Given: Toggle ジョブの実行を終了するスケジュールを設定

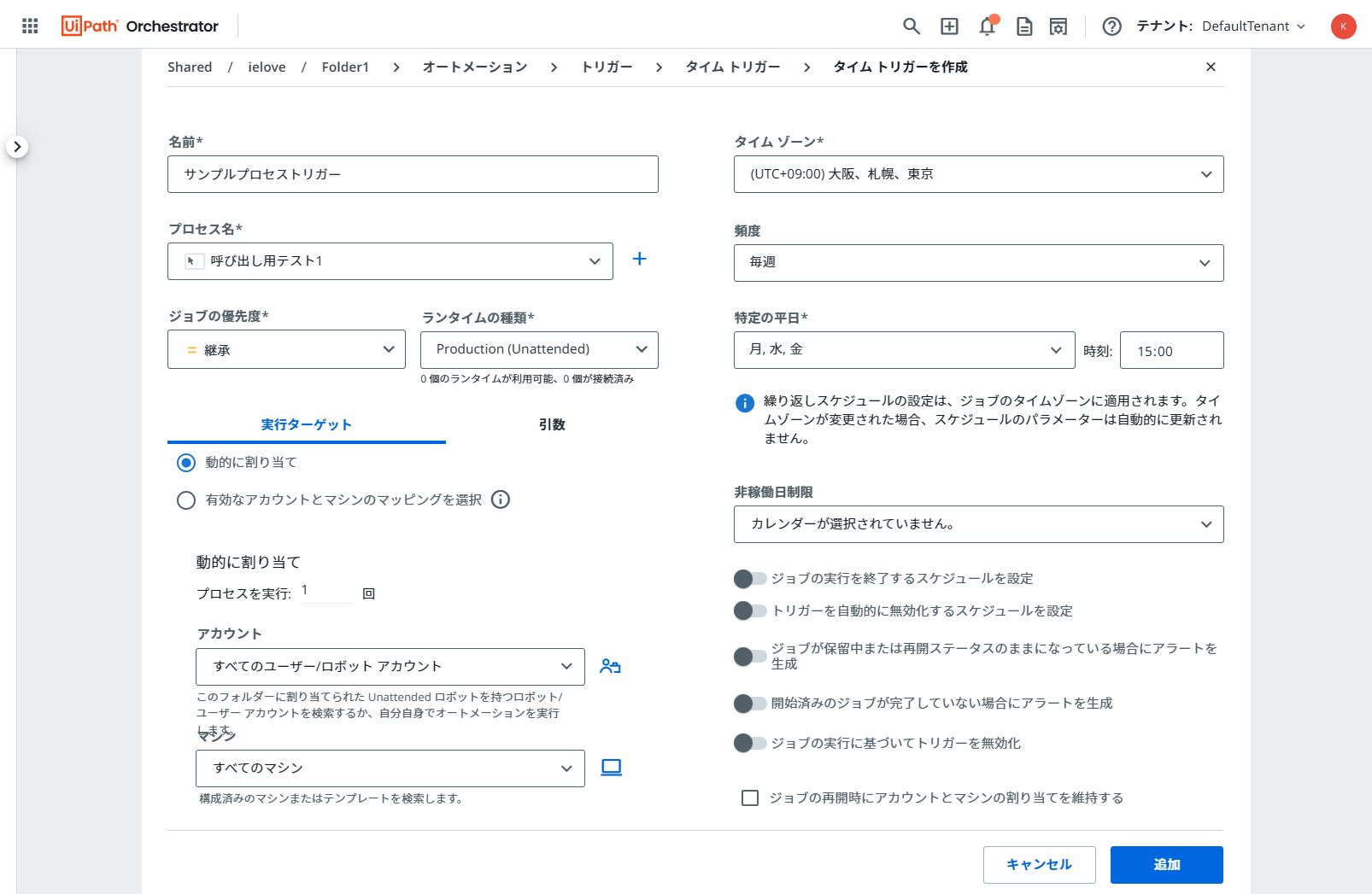Looking at the screenshot, I should click(x=750, y=579).
